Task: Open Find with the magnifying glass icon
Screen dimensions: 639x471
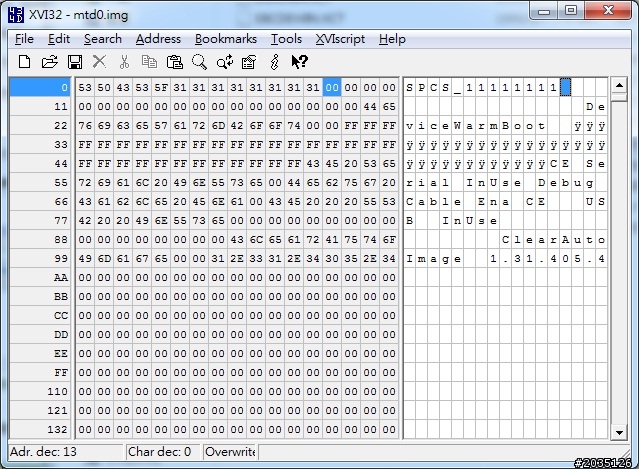Action: pyautogui.click(x=199, y=62)
